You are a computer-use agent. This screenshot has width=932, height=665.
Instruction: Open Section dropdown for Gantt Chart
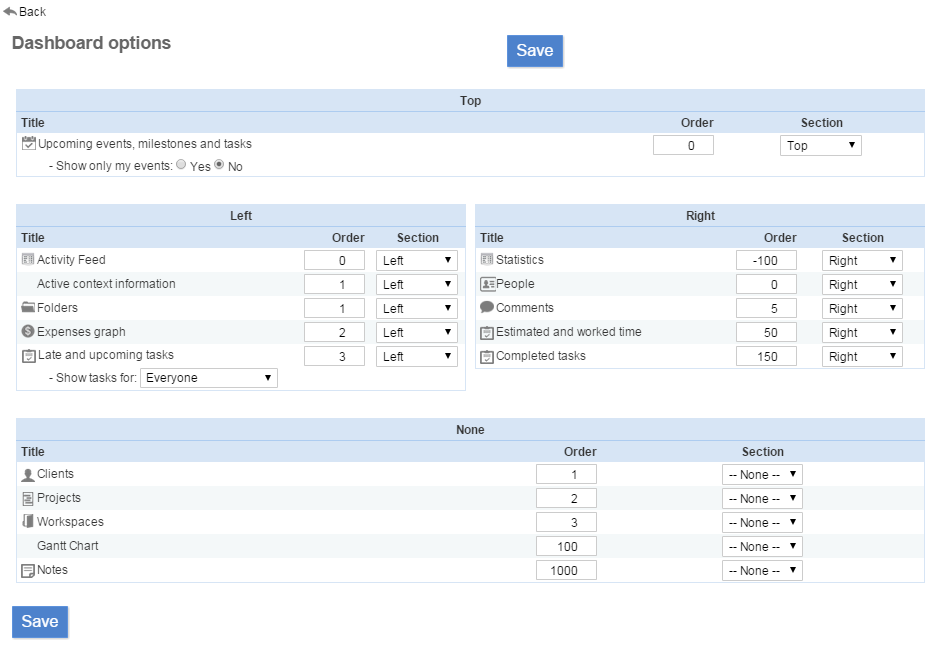[x=761, y=547]
